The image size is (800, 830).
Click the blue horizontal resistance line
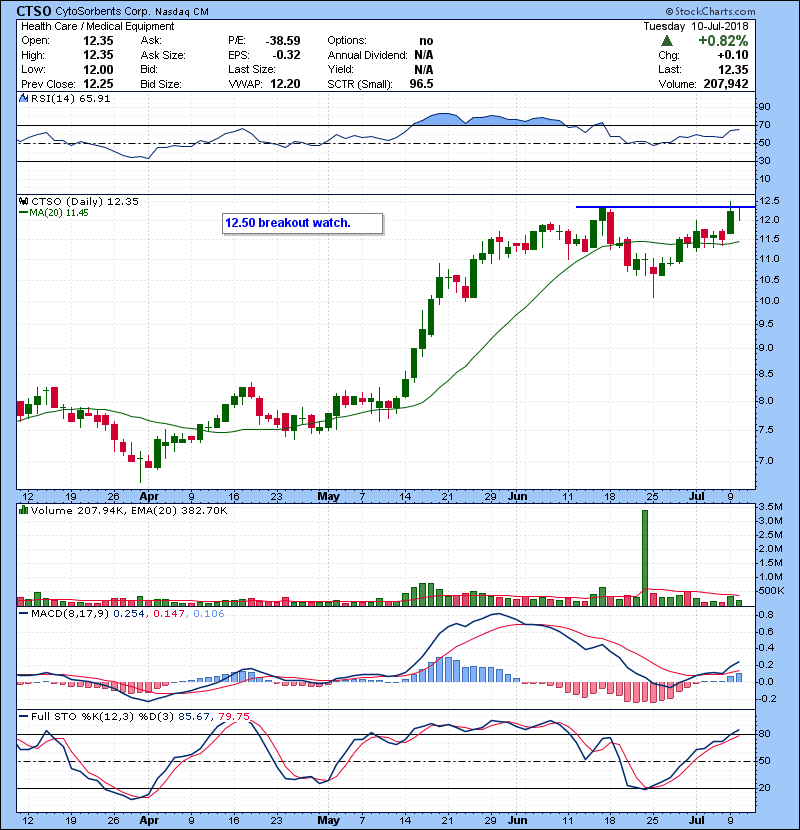(x=665, y=207)
